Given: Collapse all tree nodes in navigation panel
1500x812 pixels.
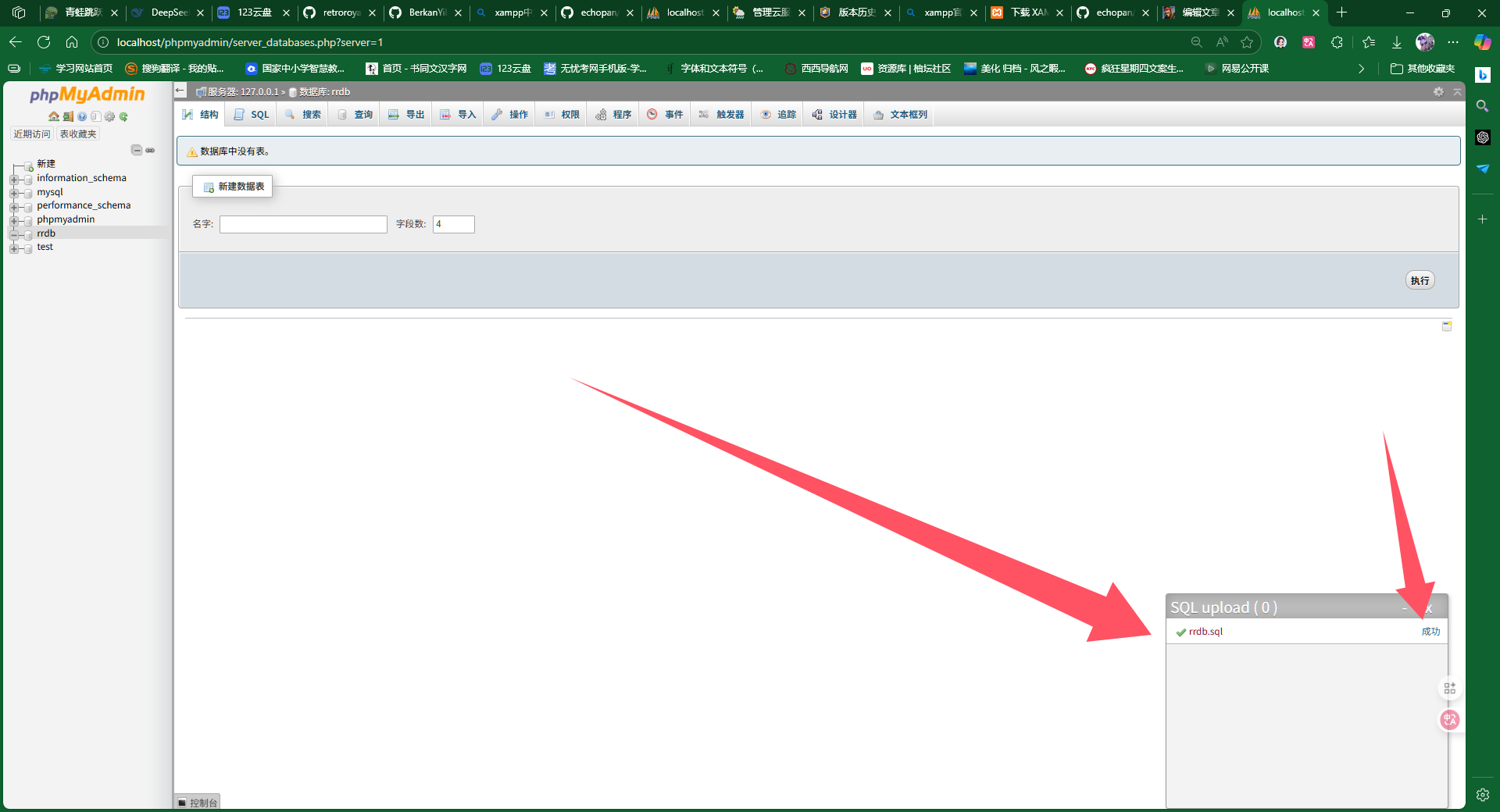Looking at the screenshot, I should (137, 150).
